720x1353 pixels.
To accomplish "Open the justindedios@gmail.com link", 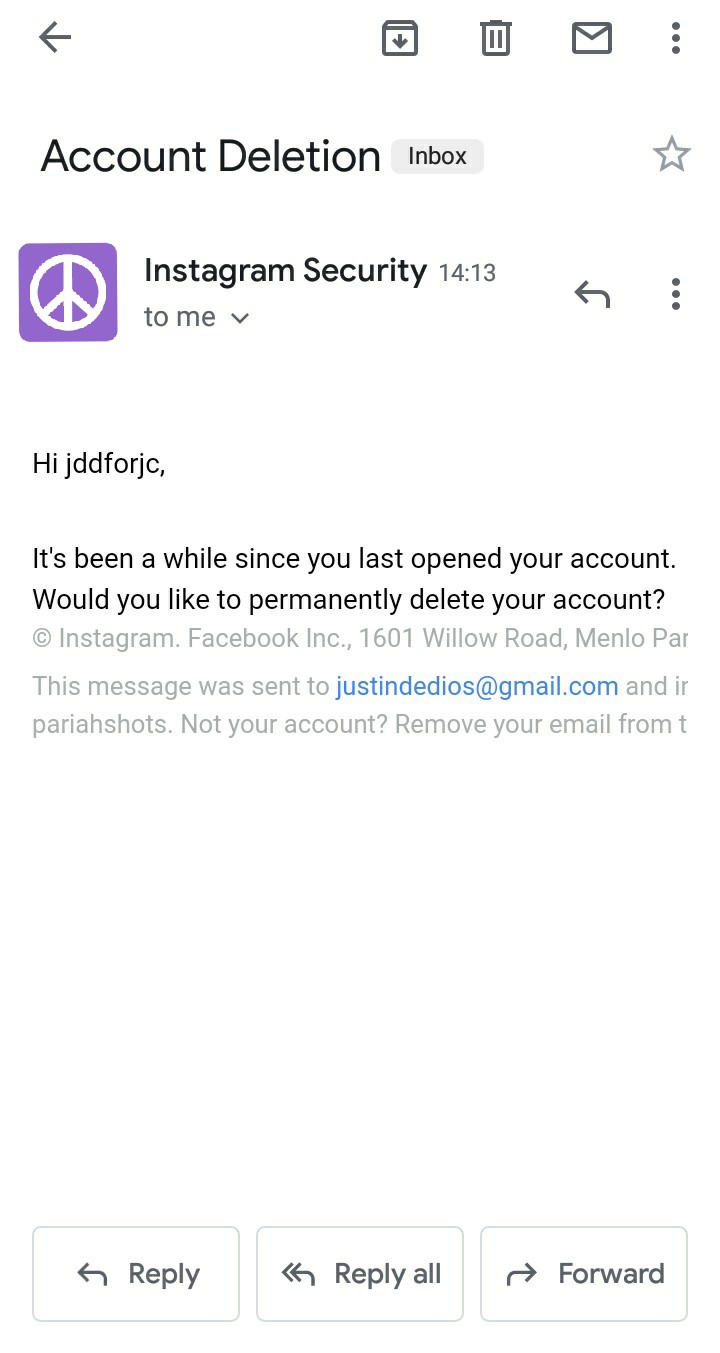I will 477,686.
